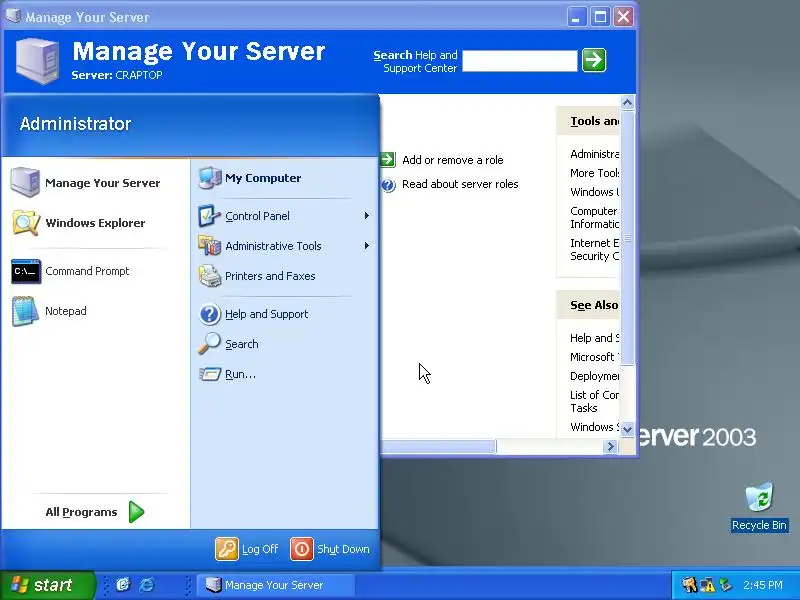Click the third system tray icon
The image size is (800, 600).
tap(725, 585)
